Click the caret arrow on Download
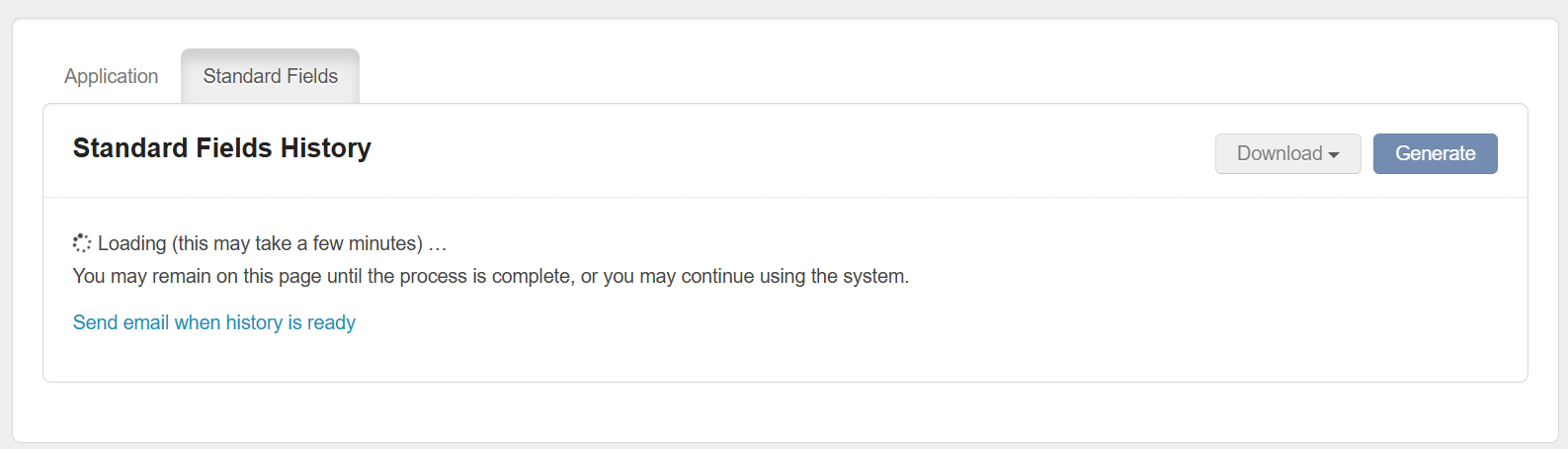Screen dimensions: 1568x449 pyautogui.click(x=1334, y=155)
